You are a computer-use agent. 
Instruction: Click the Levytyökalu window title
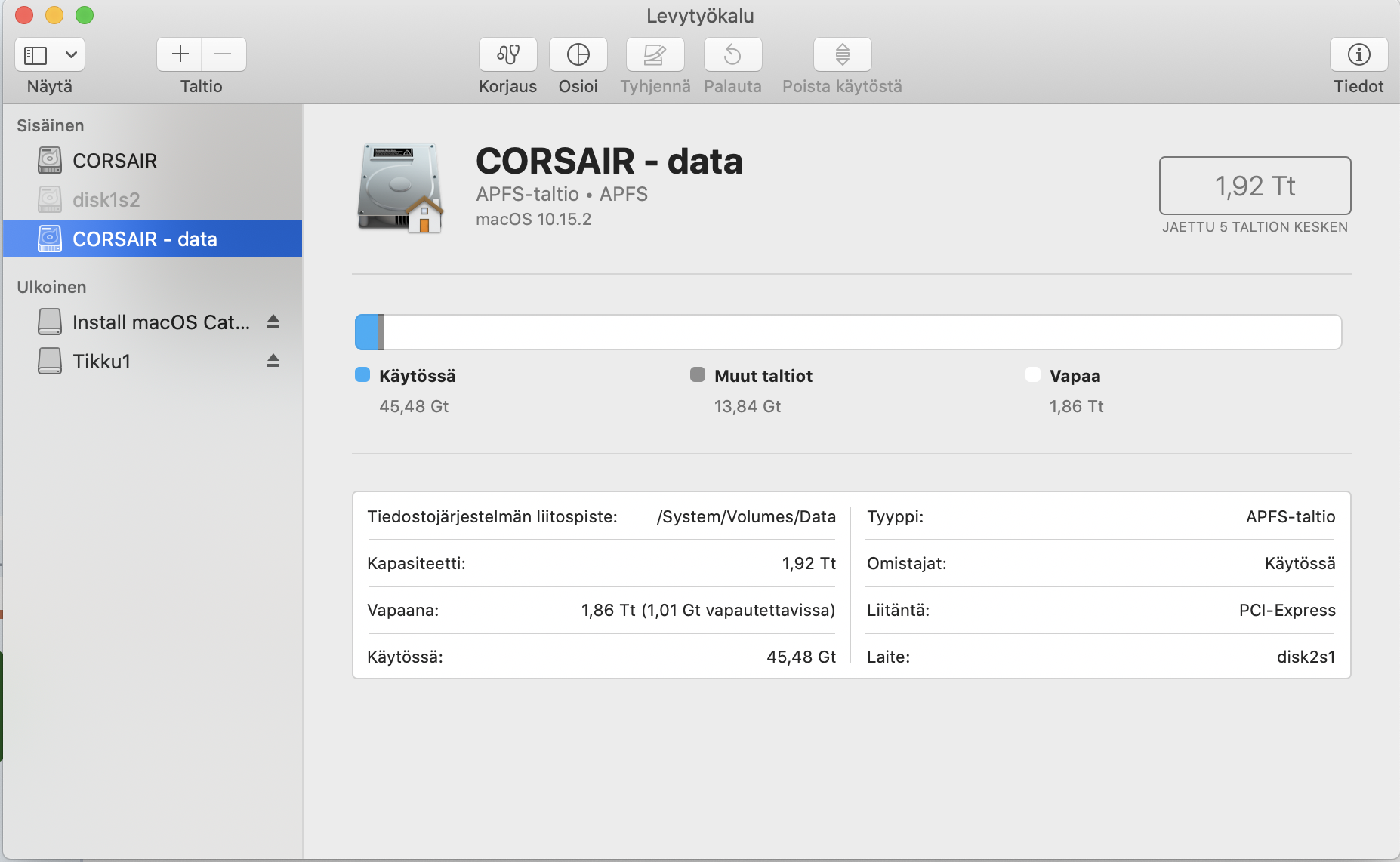(x=700, y=16)
